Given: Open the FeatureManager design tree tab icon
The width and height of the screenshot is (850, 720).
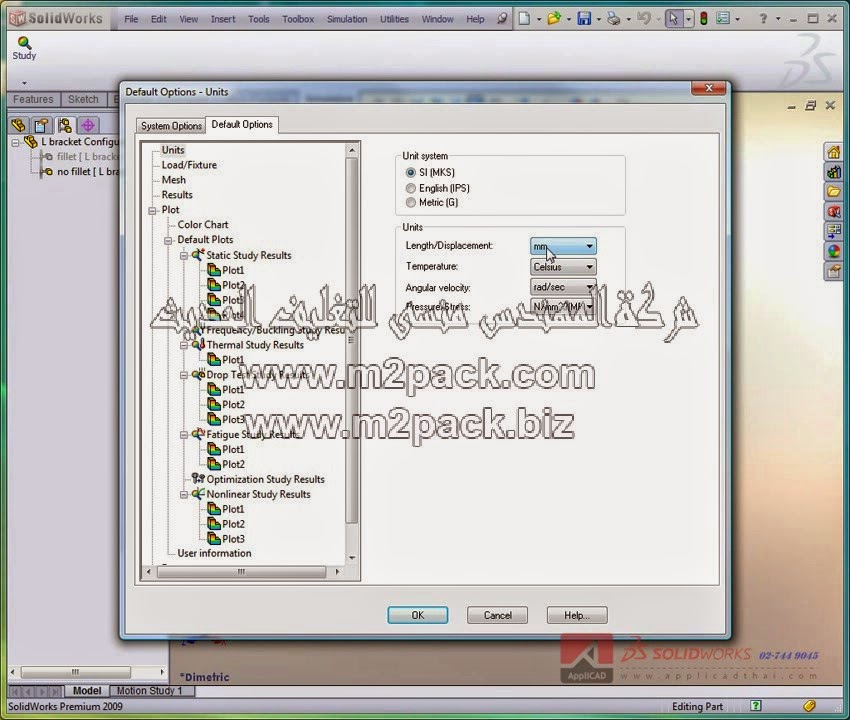Looking at the screenshot, I should 18,125.
